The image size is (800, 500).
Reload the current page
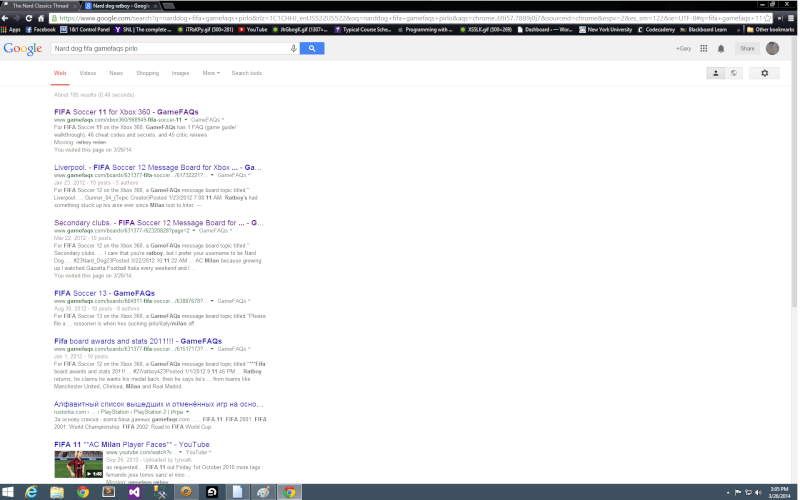[x=29, y=18]
